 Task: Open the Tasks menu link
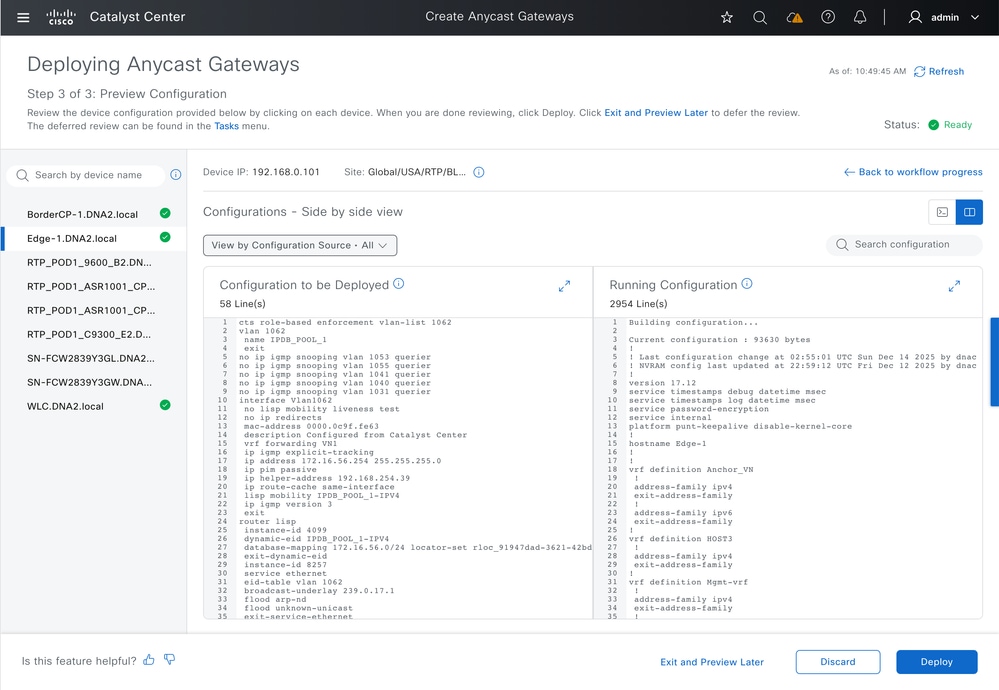click(x=226, y=126)
